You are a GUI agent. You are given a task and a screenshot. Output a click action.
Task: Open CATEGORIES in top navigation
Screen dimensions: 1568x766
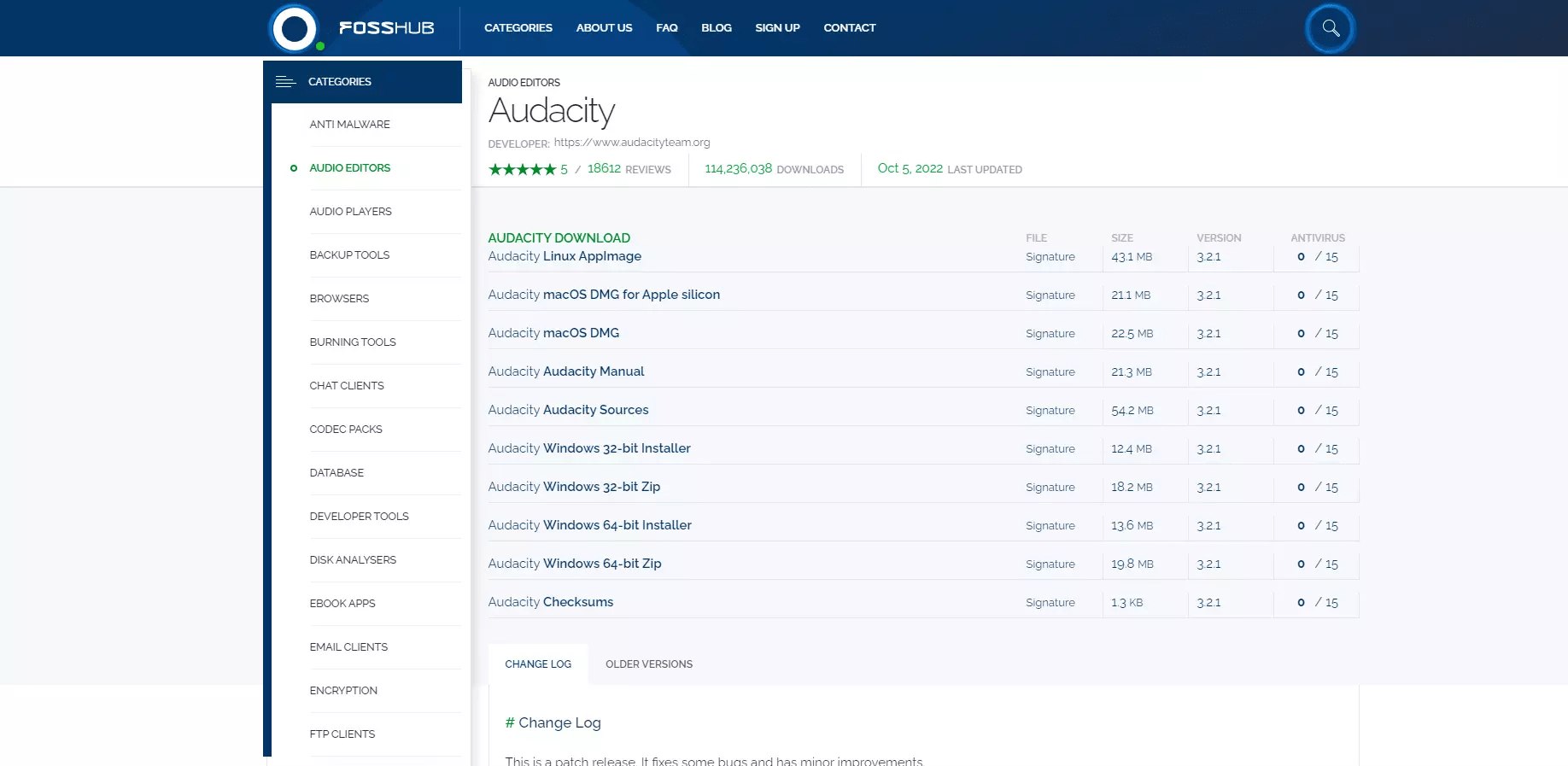(518, 27)
